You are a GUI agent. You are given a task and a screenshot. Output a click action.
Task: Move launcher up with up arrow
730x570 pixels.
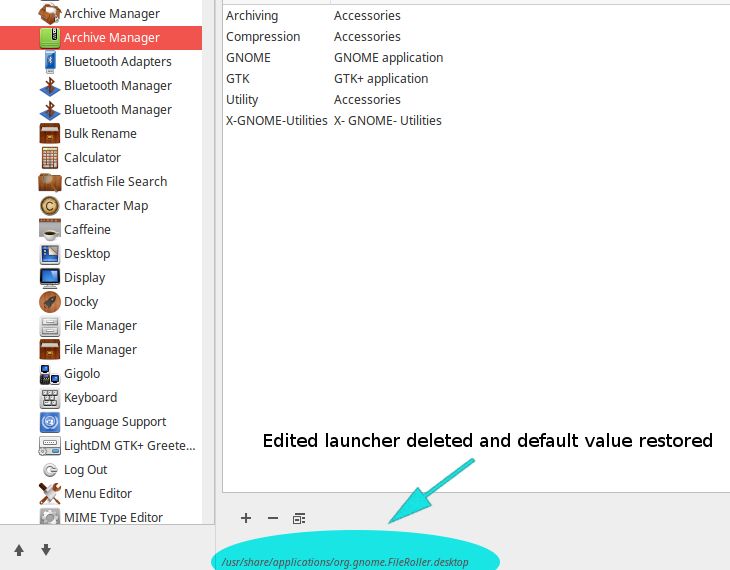coord(19,550)
